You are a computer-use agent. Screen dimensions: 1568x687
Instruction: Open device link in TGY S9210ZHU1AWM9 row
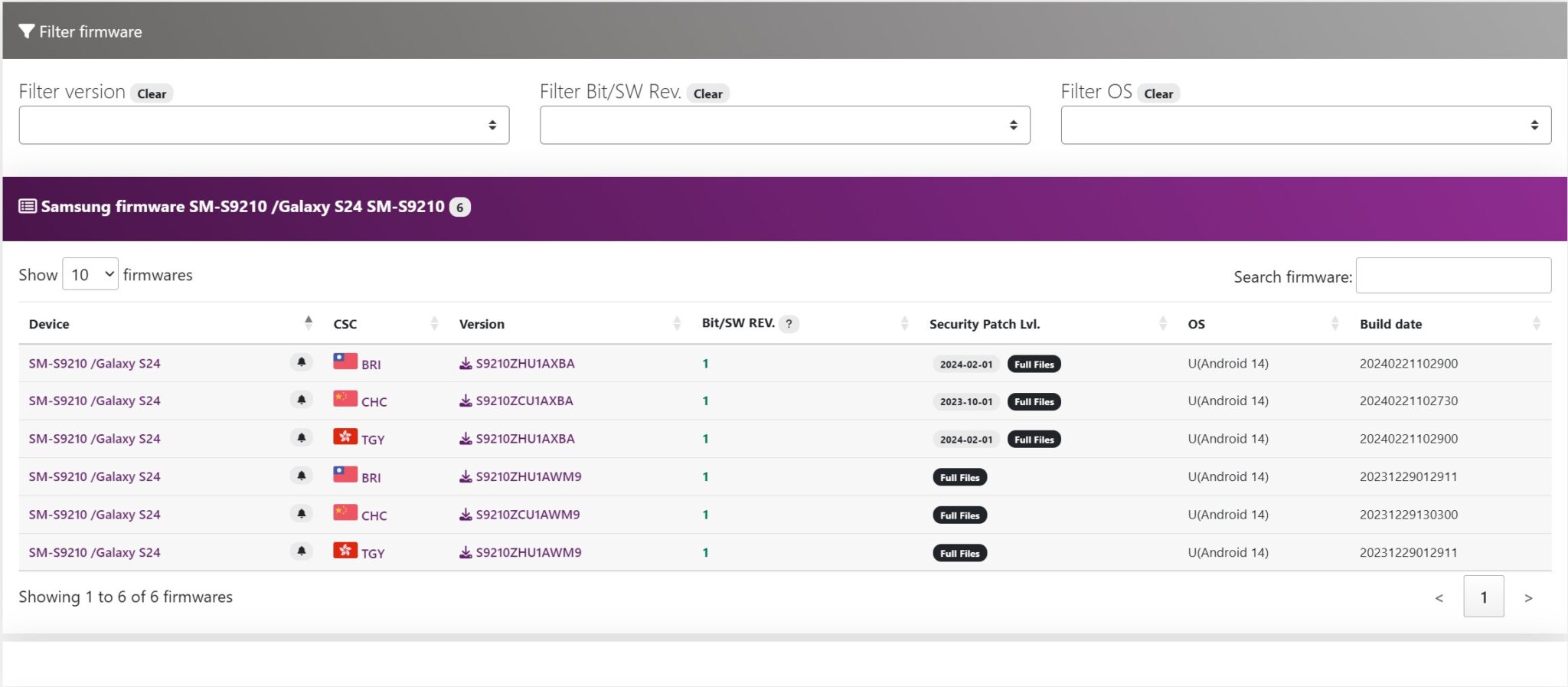95,552
